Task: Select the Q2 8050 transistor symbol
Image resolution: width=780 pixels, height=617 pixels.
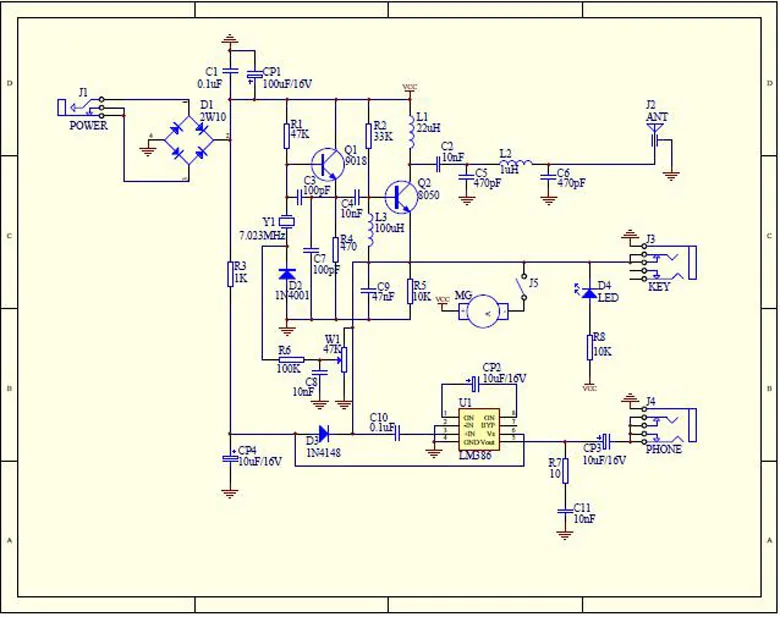Action: 401,197
